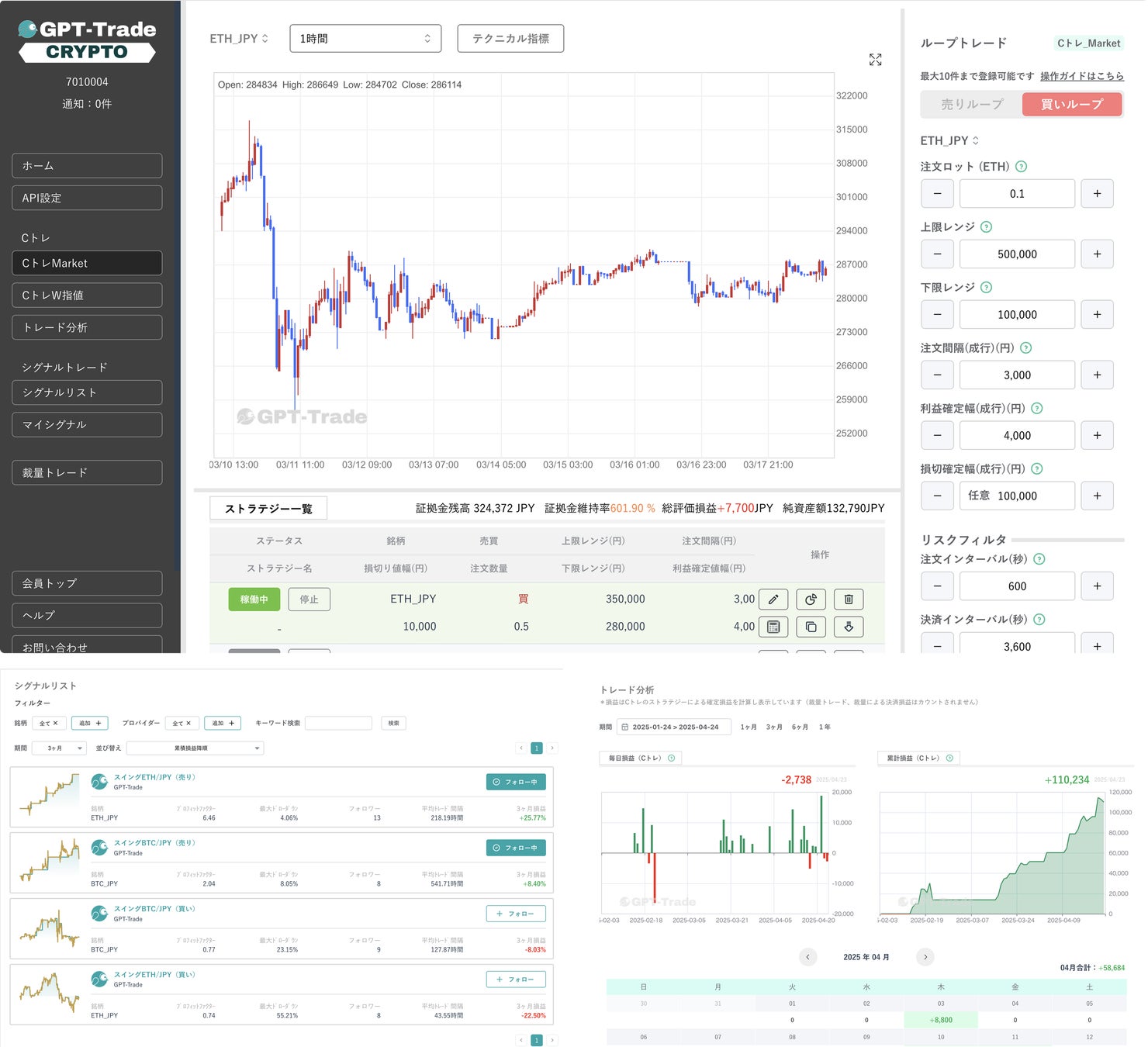This screenshot has height=1047, width=1148.
Task: Open マイシグナル from the sidebar
Action: pos(87,424)
